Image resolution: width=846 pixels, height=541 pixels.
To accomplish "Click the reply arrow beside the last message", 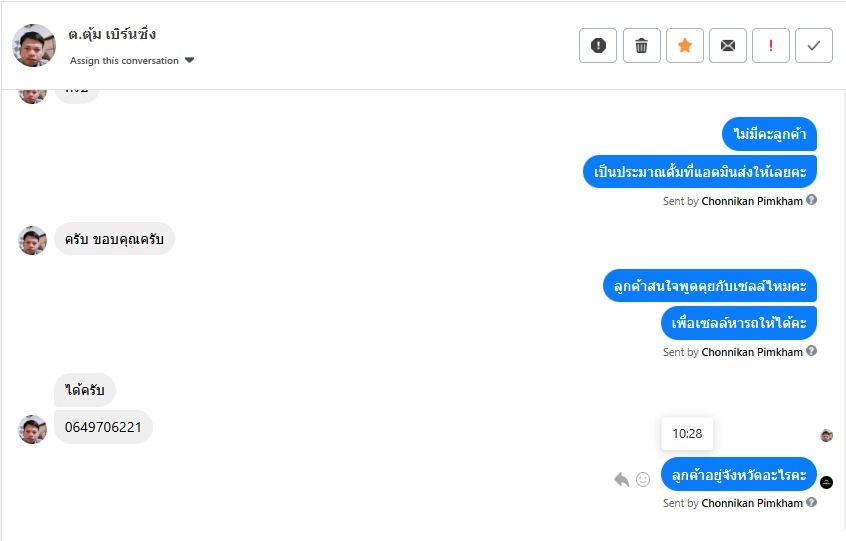I will [x=621, y=480].
